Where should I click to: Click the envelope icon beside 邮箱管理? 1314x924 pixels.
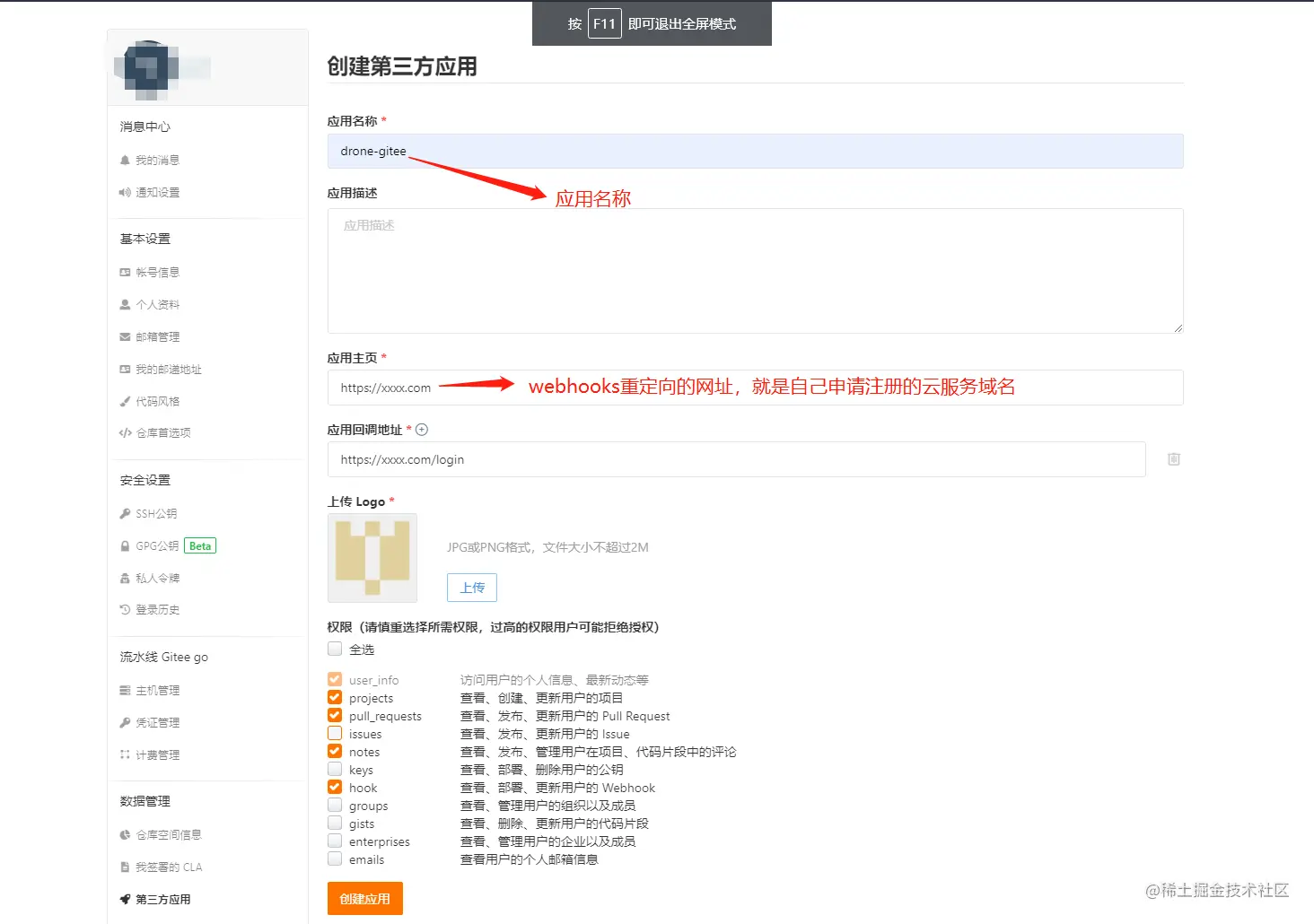125,337
